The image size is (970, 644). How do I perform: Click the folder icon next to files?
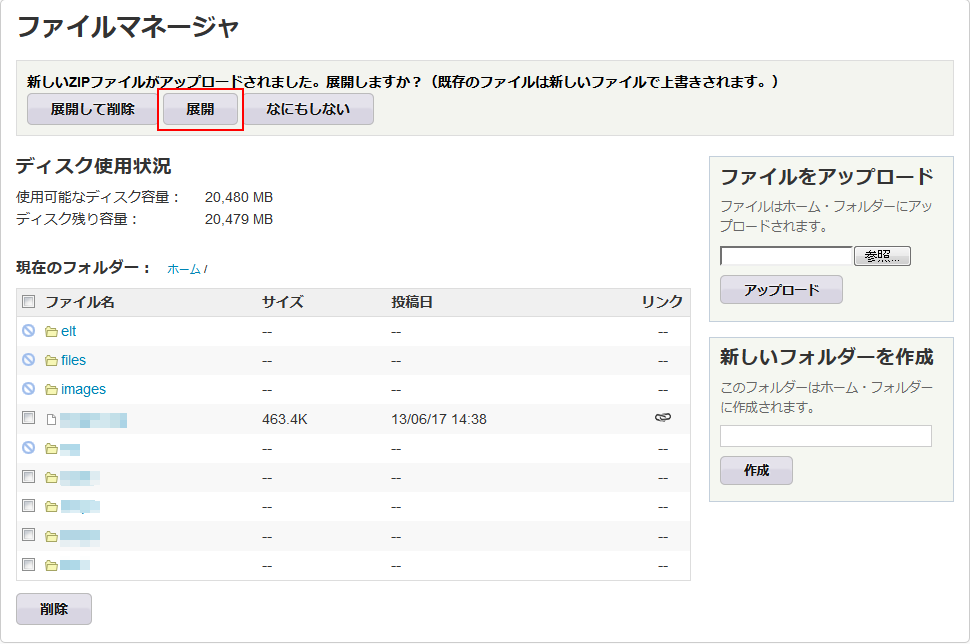(x=51, y=361)
